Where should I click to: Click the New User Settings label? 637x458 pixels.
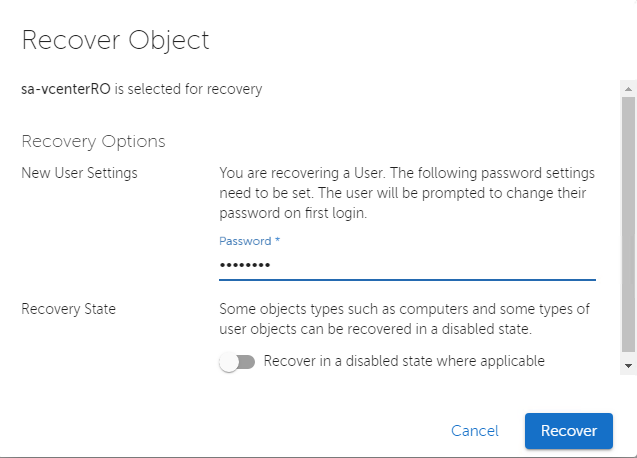(x=79, y=173)
